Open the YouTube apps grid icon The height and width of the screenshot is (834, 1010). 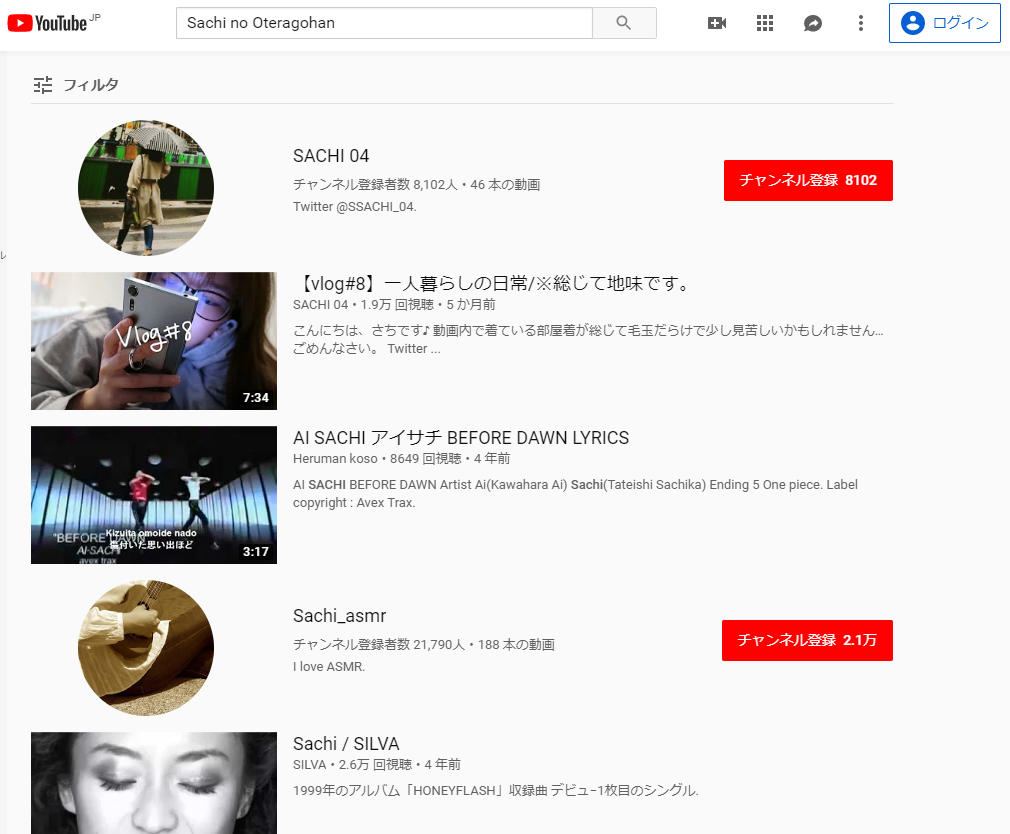[x=765, y=23]
